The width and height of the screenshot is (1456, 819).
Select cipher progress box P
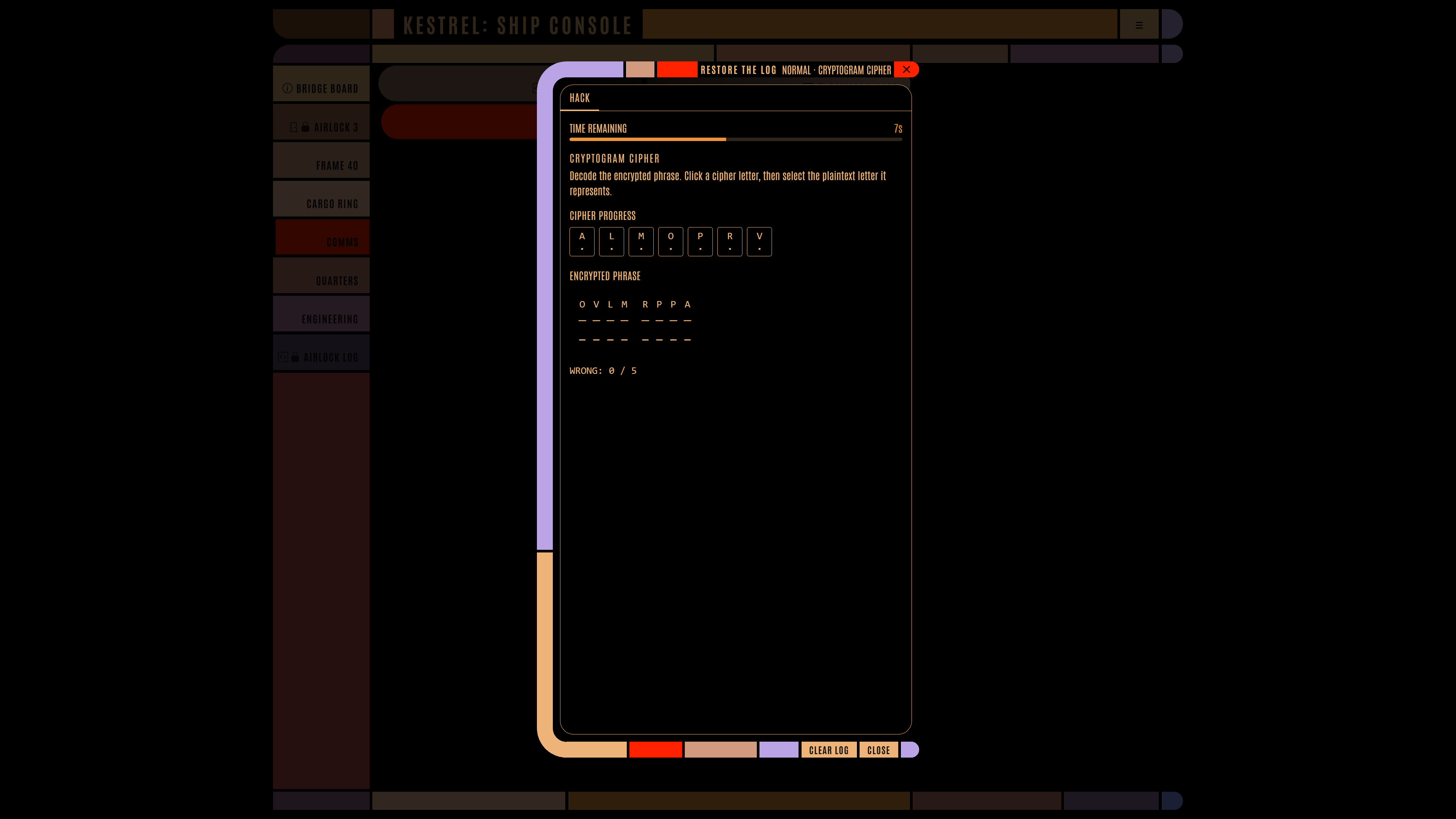click(700, 242)
